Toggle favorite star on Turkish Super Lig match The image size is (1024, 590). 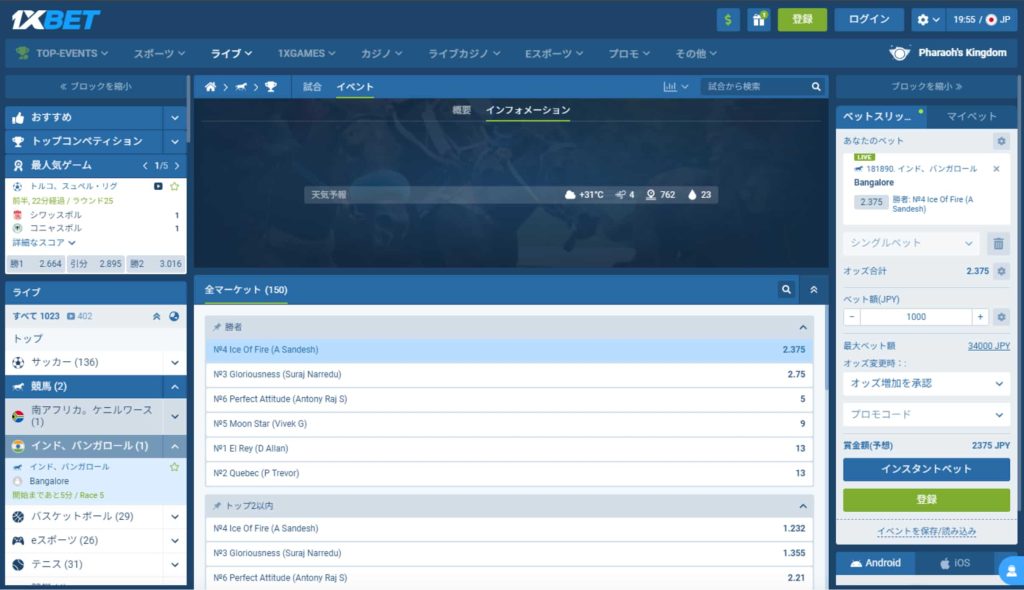(175, 187)
